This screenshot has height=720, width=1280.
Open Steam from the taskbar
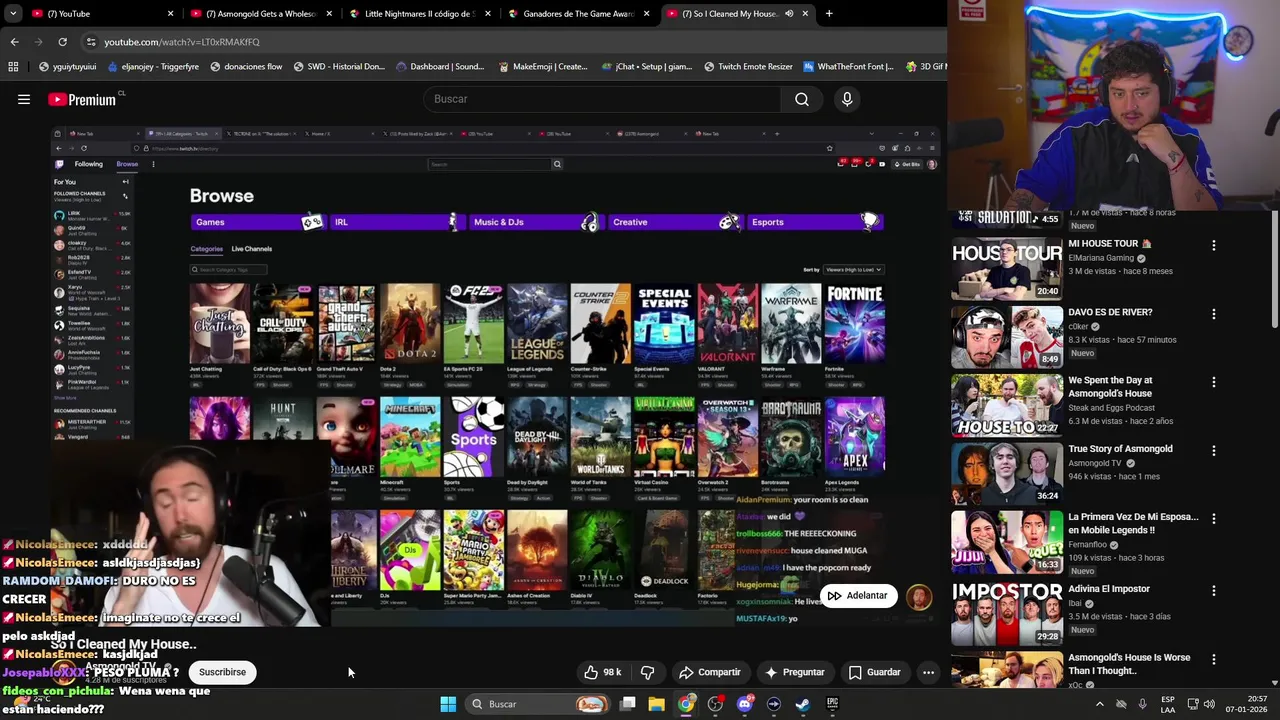[802, 704]
